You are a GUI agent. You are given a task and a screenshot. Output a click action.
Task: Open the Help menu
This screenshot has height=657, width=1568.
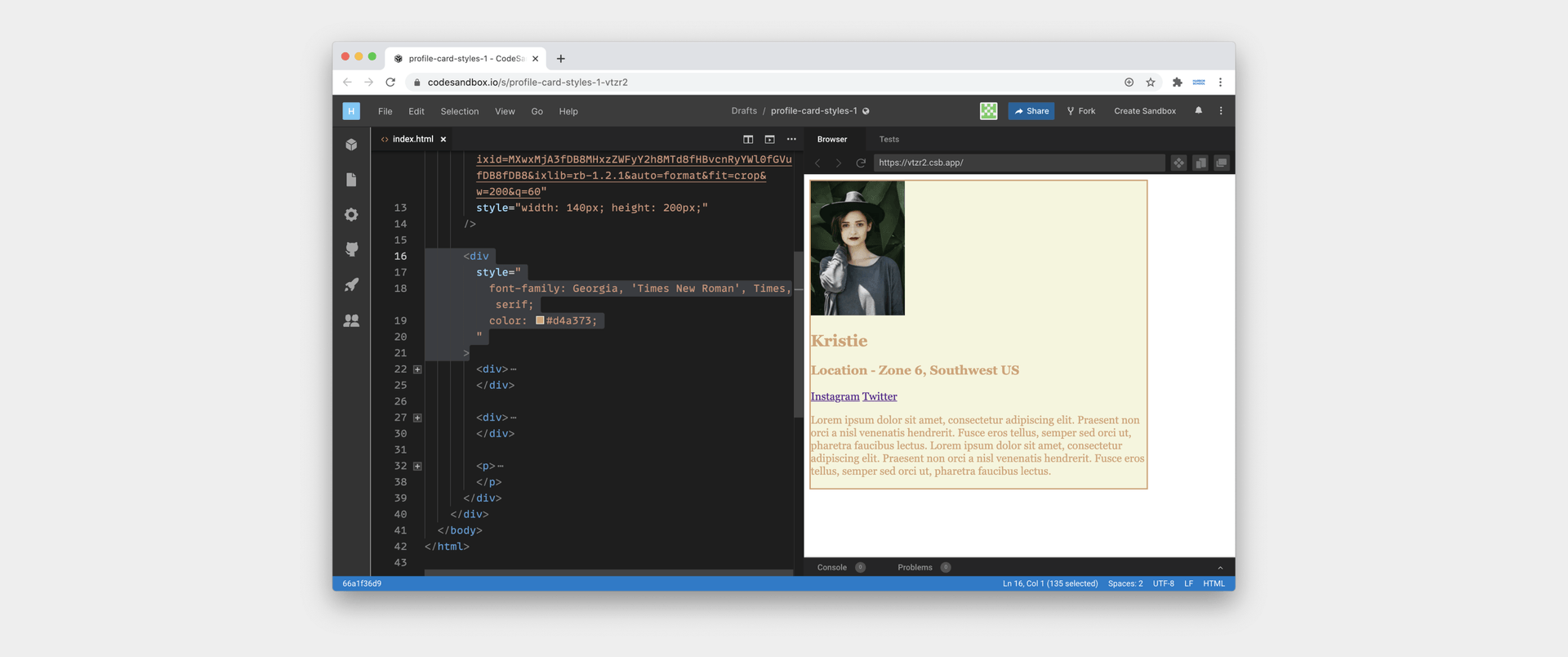tap(568, 111)
